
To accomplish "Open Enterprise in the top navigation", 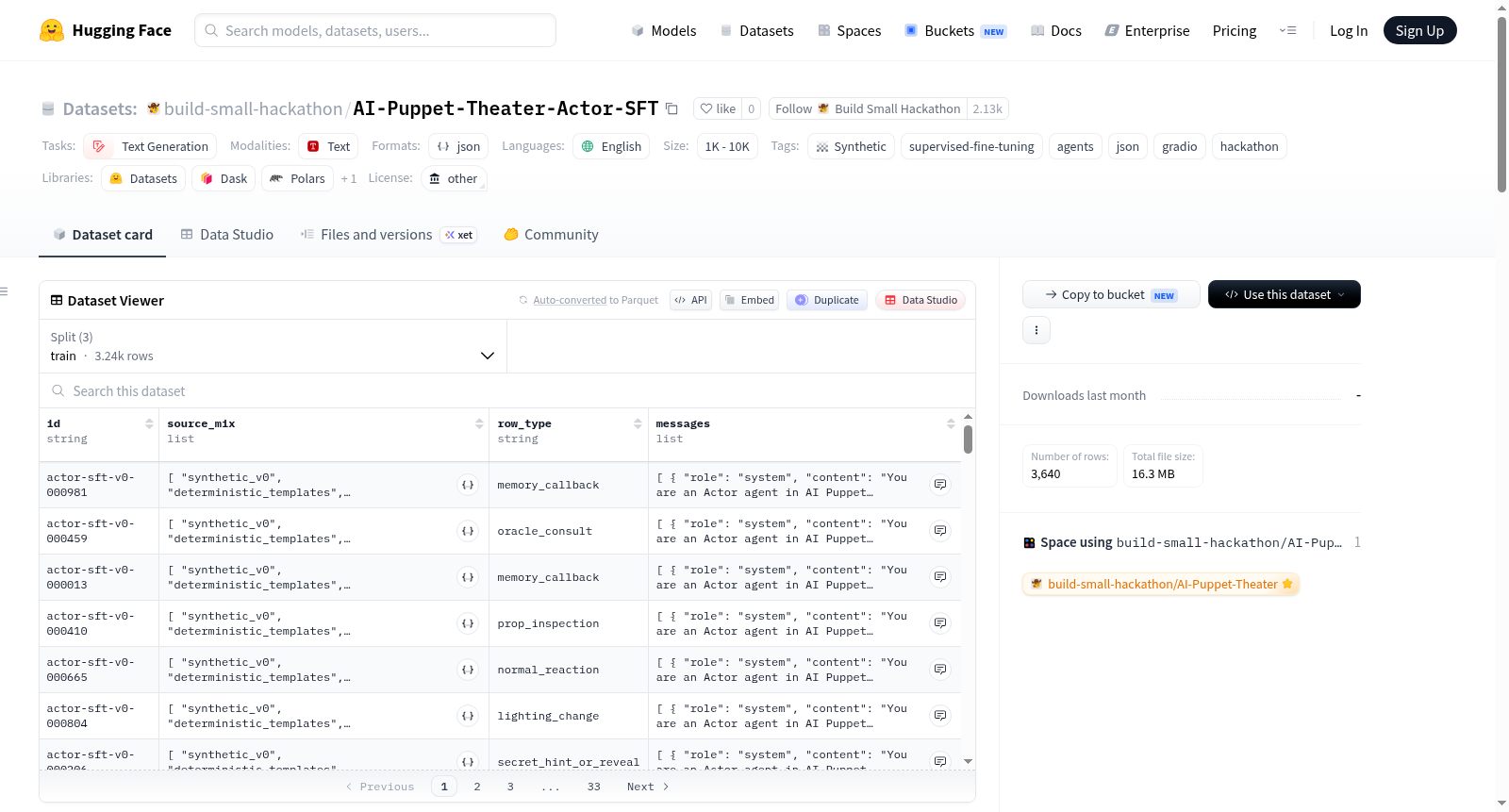I will click(1147, 30).
